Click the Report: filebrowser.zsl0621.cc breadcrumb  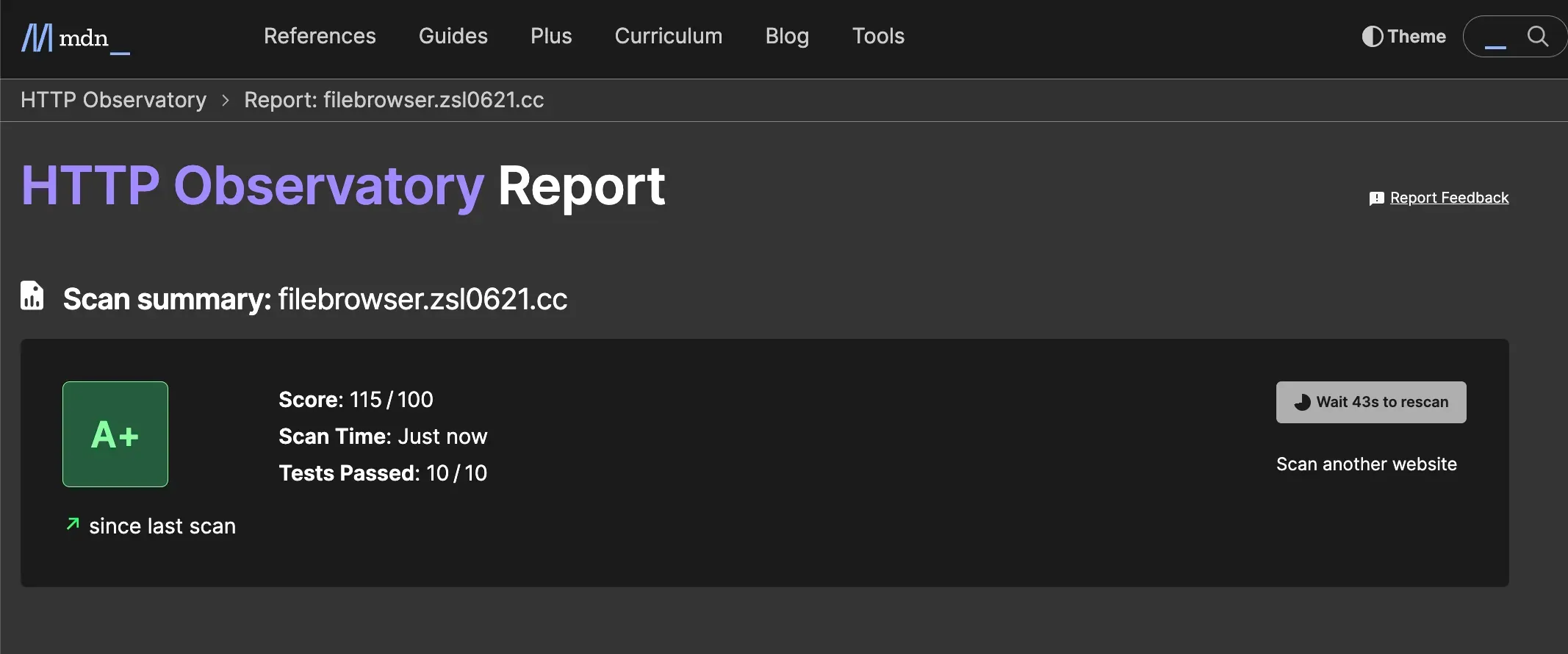394,100
